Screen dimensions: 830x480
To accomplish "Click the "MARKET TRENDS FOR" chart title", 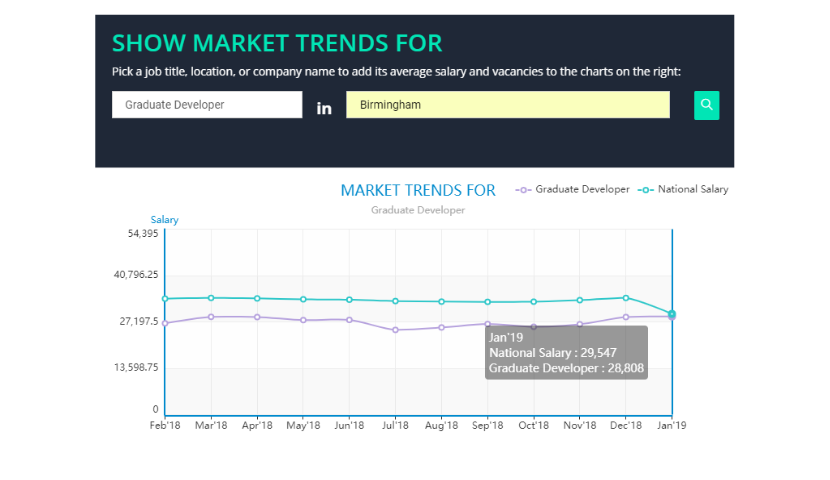I will 418,191.
